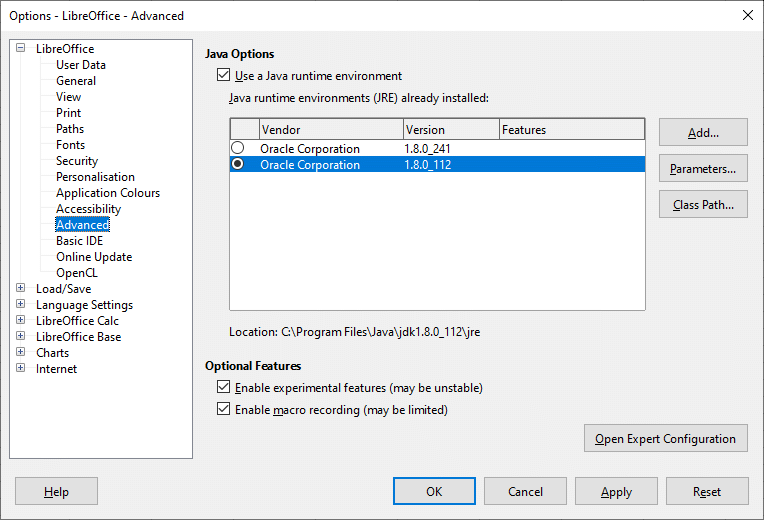Open Expert Configuration
Viewport: 764px width, 520px height.
click(x=665, y=439)
